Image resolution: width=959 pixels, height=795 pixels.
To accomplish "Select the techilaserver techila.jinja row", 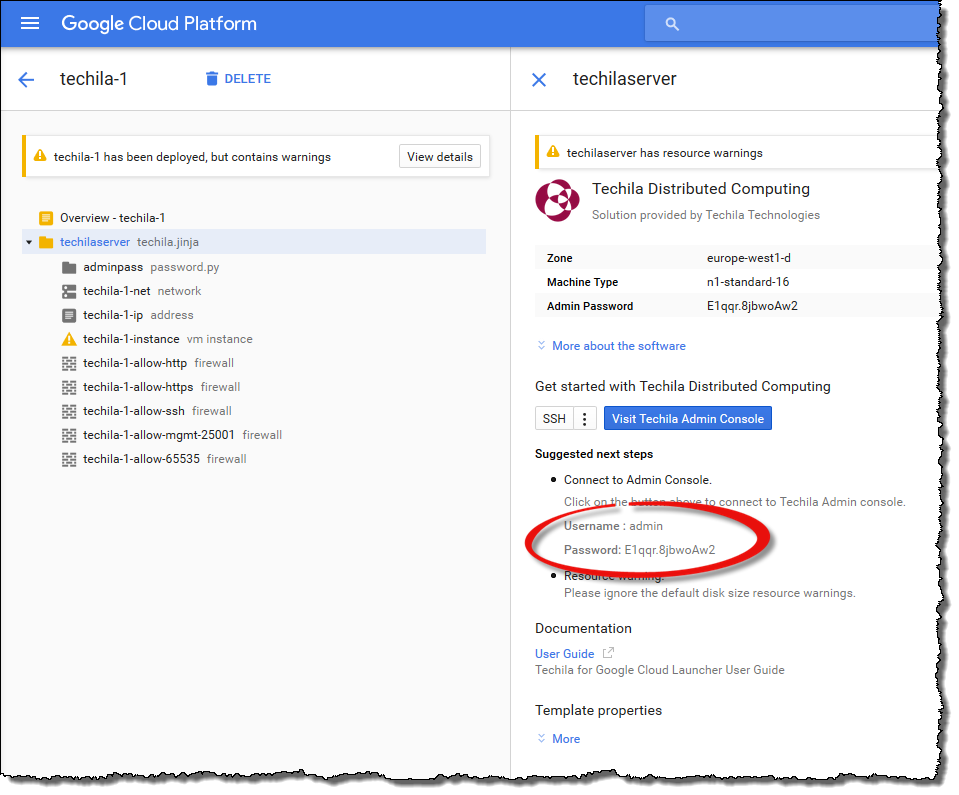I will (254, 242).
